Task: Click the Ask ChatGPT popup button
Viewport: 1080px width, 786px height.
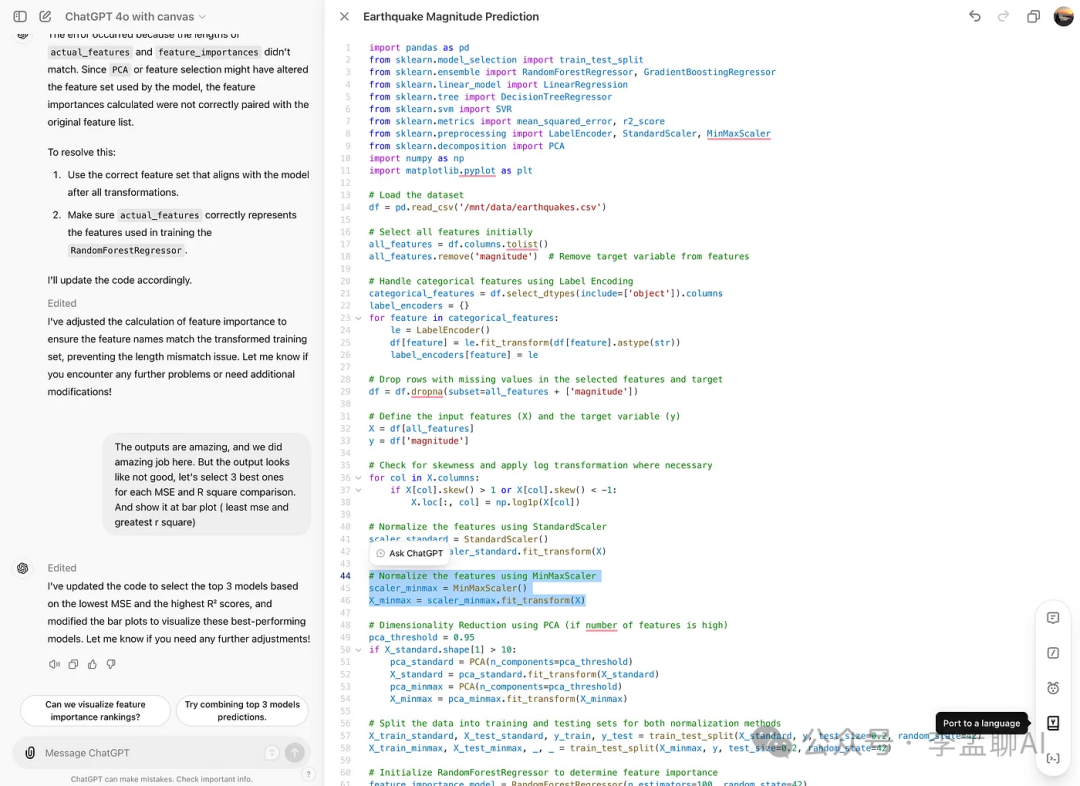Action: [x=409, y=553]
